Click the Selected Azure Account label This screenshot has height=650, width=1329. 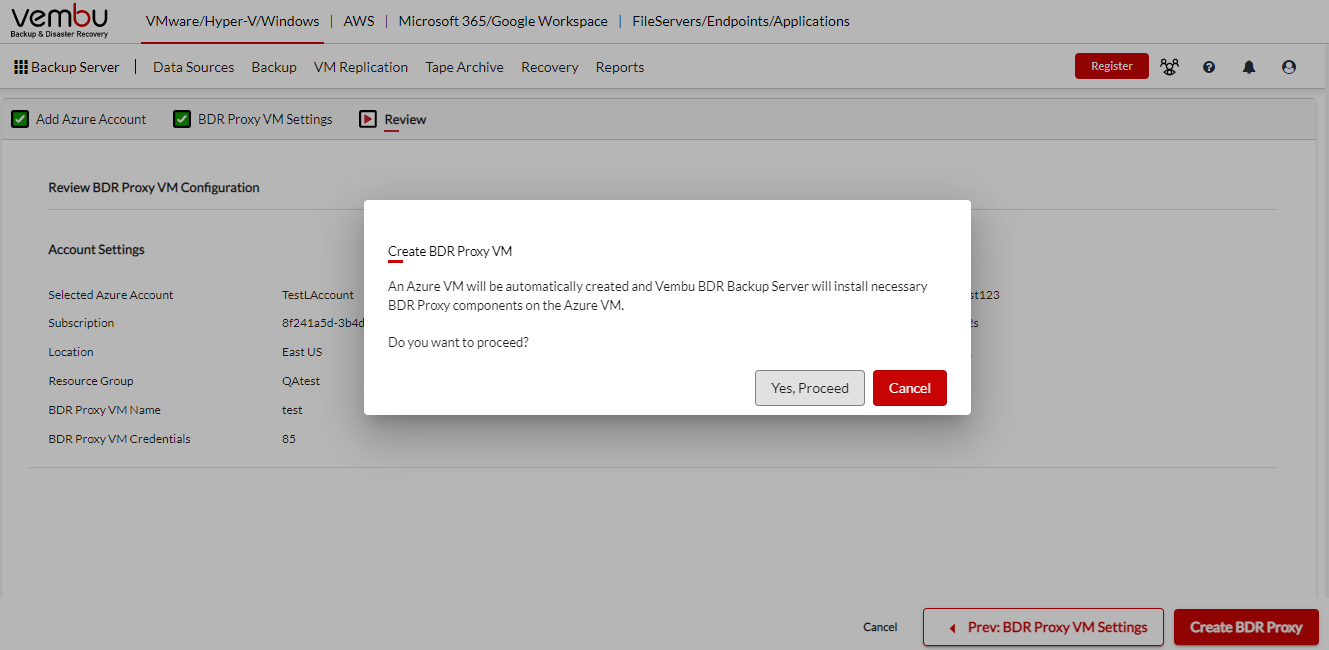click(111, 295)
